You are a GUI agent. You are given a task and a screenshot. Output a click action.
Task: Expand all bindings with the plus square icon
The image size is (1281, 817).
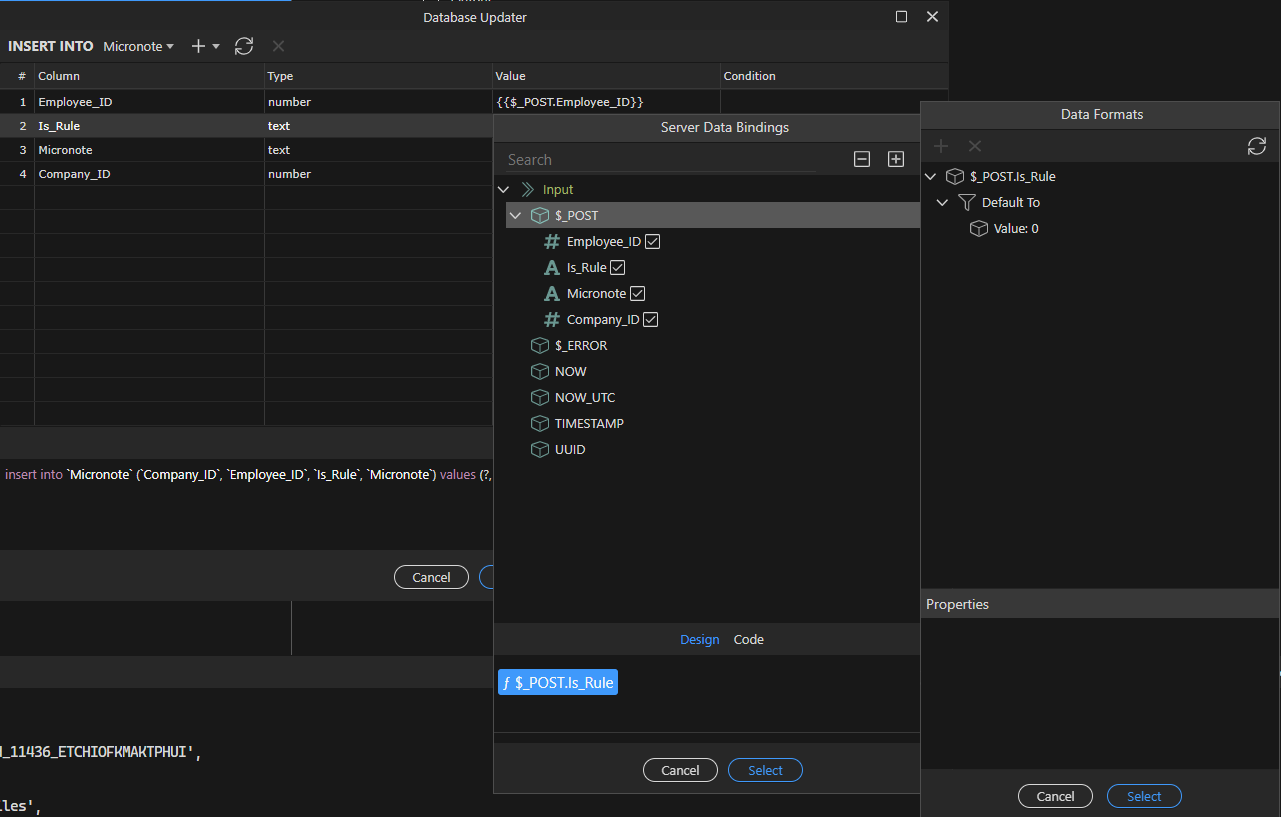click(896, 159)
